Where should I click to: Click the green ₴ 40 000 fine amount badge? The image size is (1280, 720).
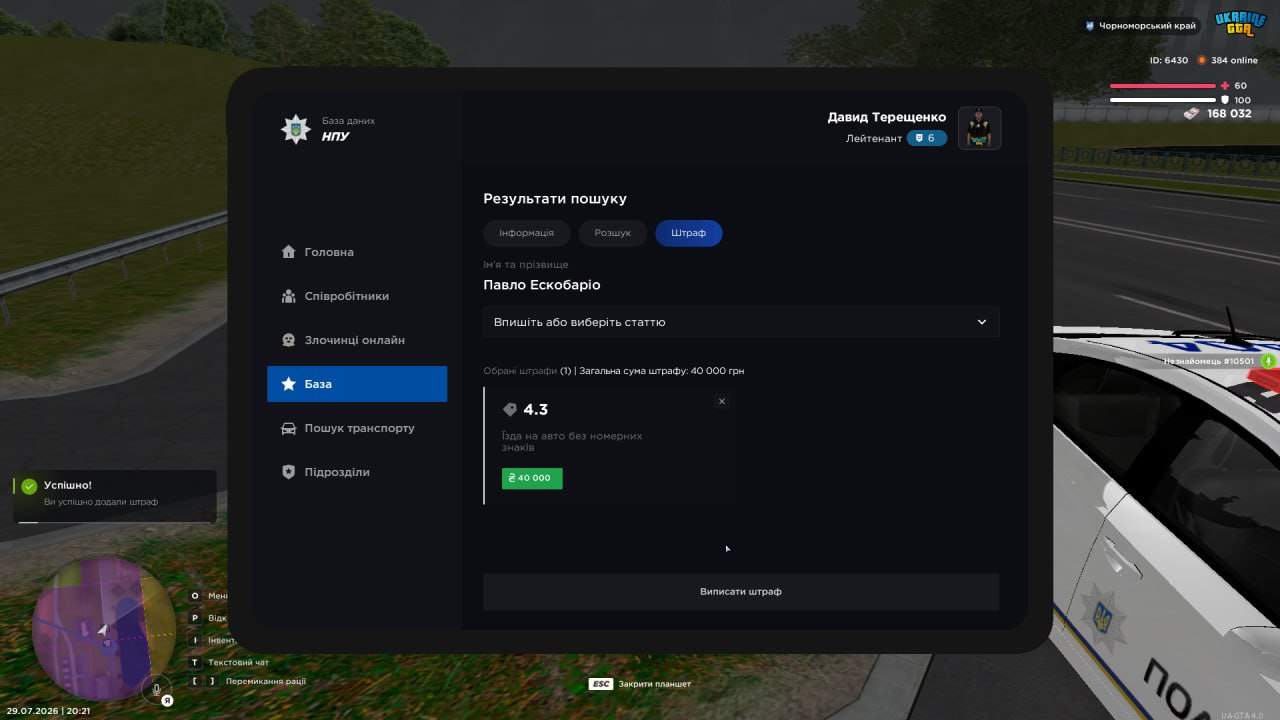pyautogui.click(x=532, y=478)
